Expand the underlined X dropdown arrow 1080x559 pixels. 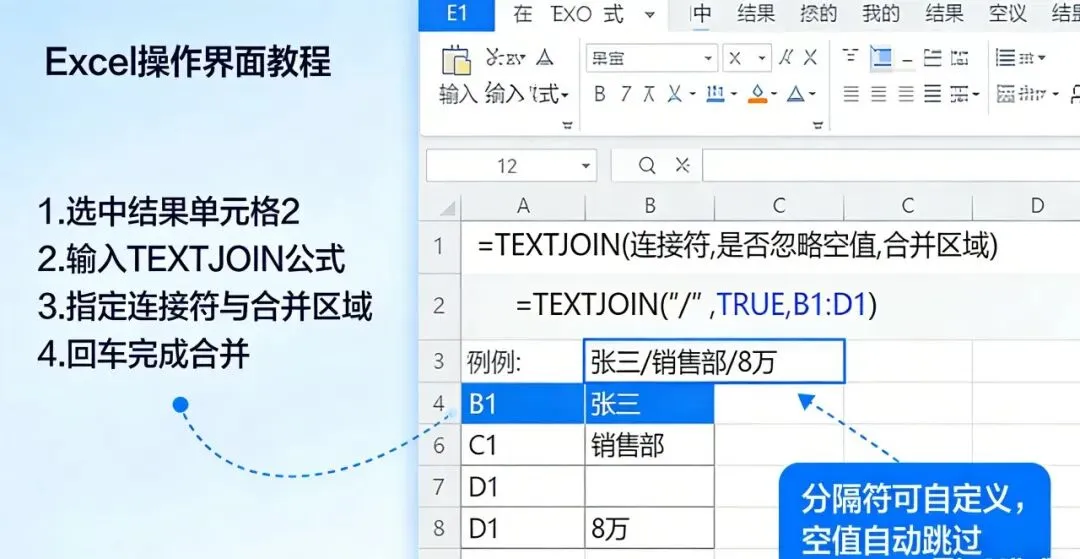point(692,94)
